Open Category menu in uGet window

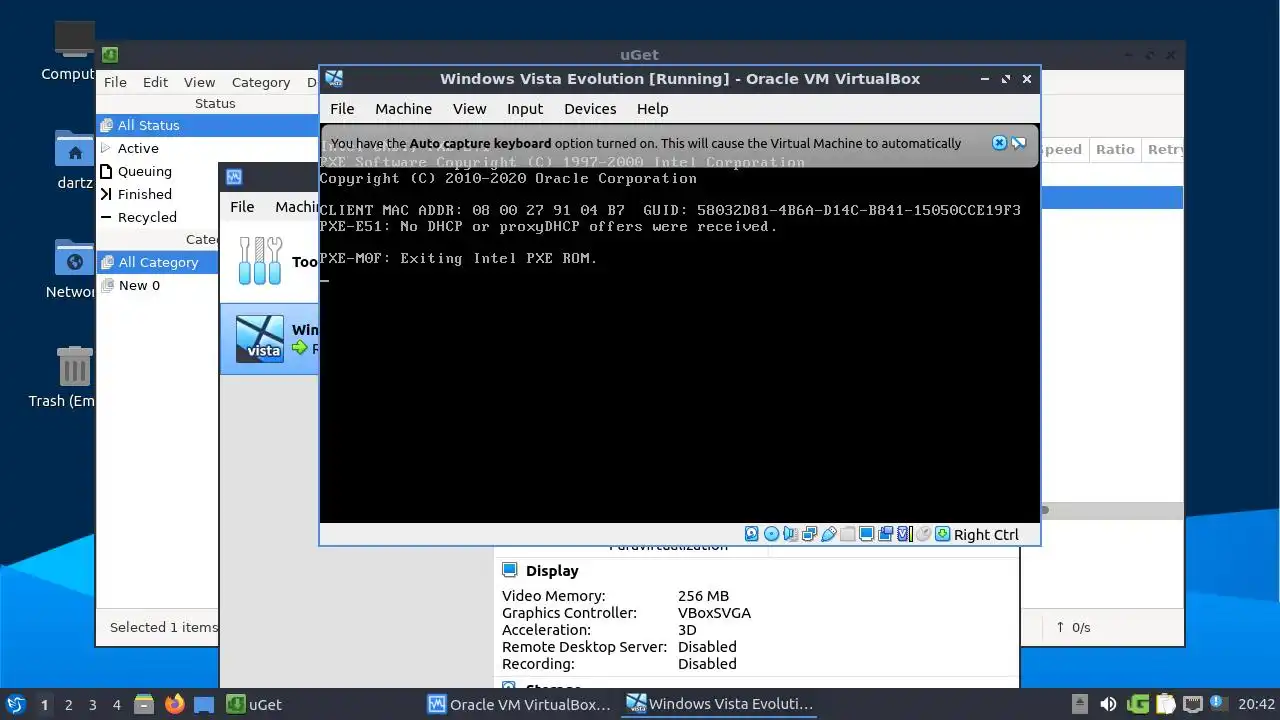pyautogui.click(x=261, y=82)
